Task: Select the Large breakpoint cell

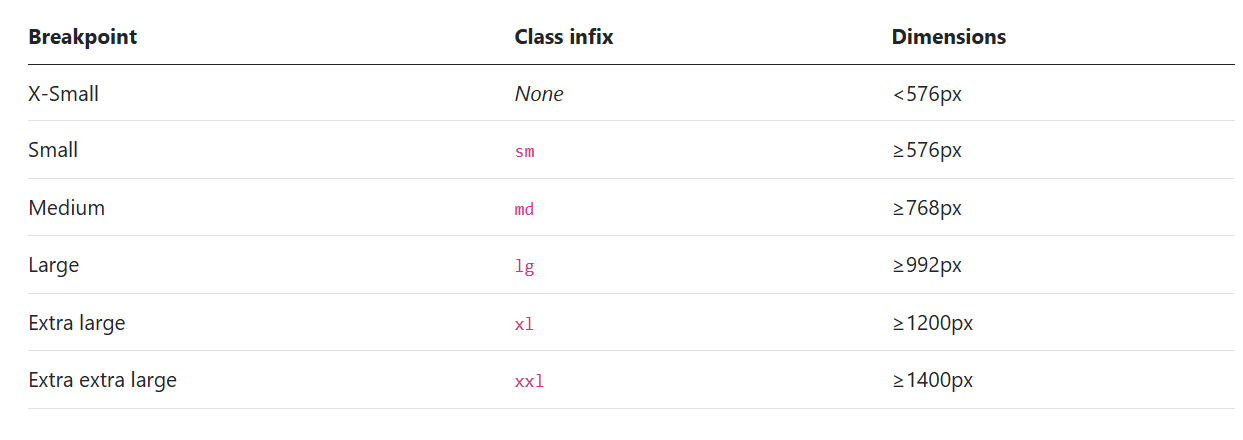Action: 54,265
